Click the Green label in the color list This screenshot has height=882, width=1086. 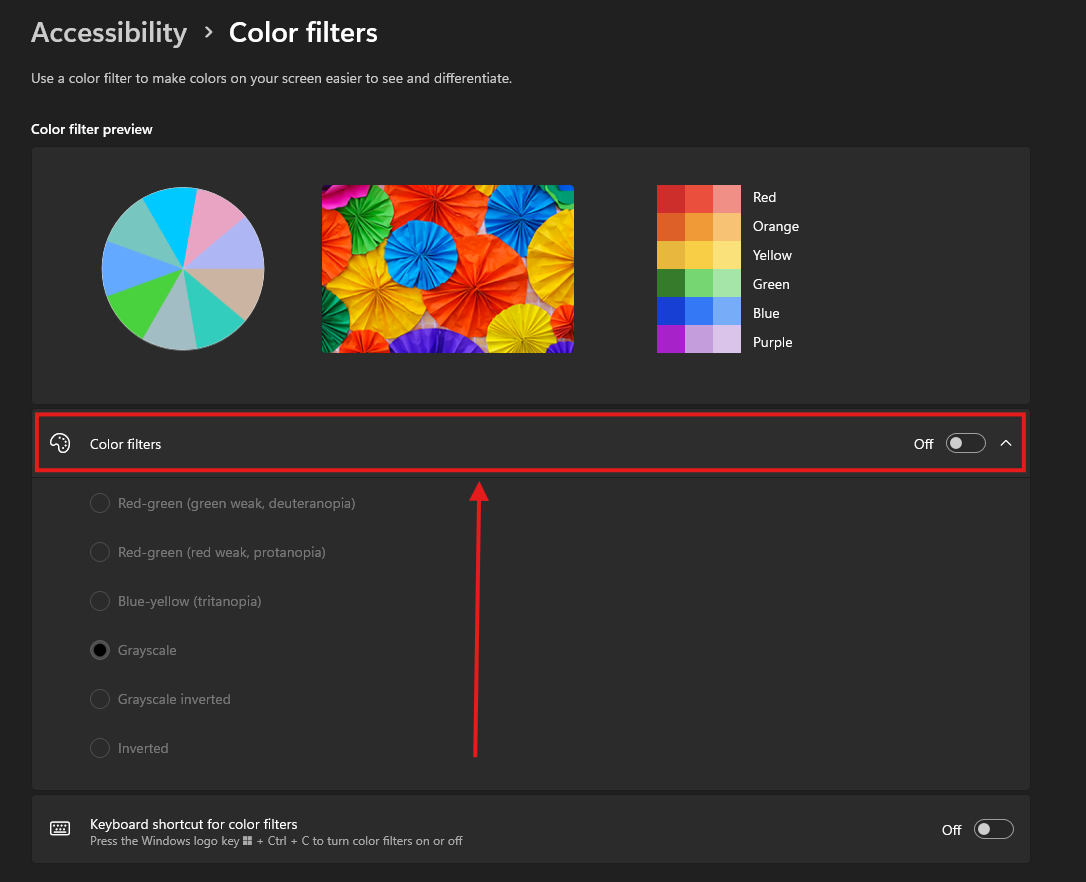(x=771, y=284)
